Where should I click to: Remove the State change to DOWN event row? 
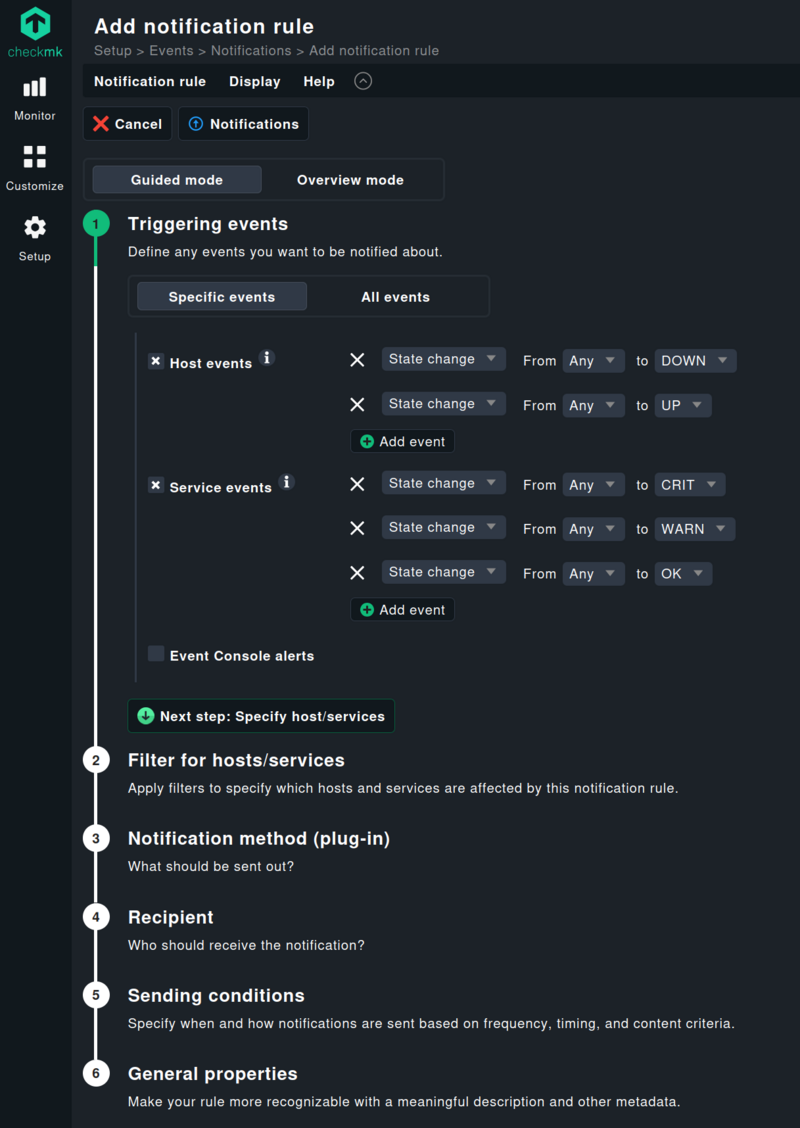[x=357, y=360]
